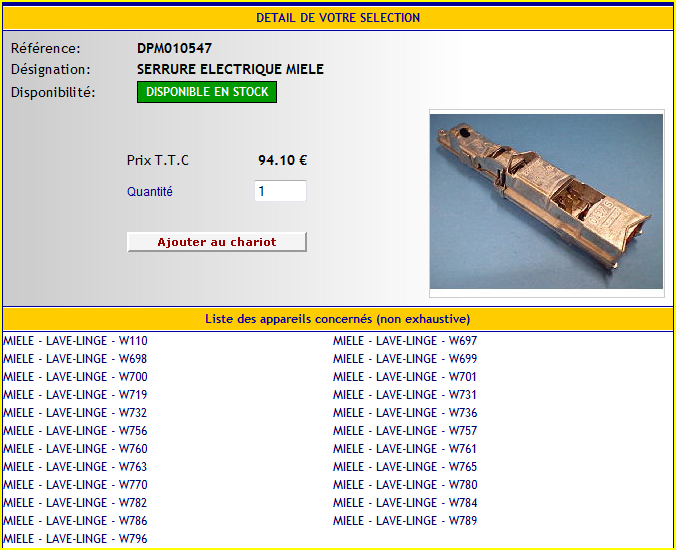Image resolution: width=676 pixels, height=550 pixels.
Task: Open MIELE - LAVE-LINGE - W789
Action: pyautogui.click(x=405, y=521)
